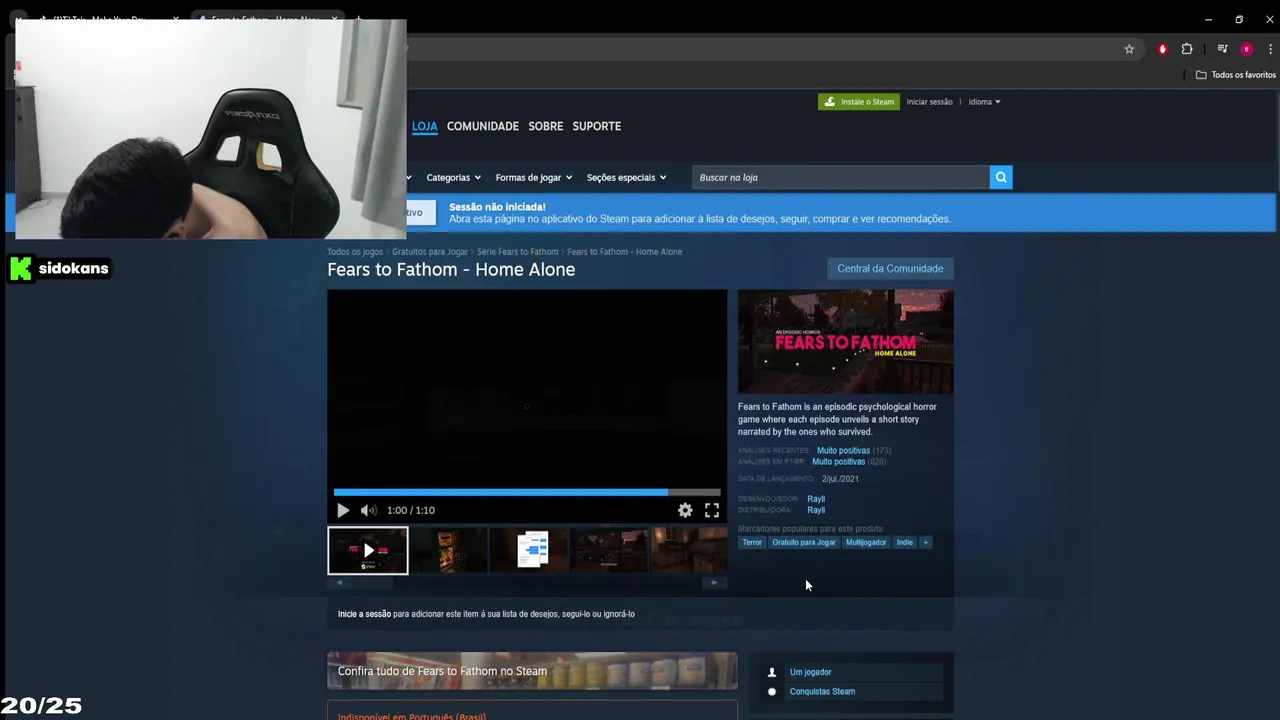This screenshot has height=720, width=1280.
Task: Select the trailer thumbnail with play icon
Action: point(368,550)
